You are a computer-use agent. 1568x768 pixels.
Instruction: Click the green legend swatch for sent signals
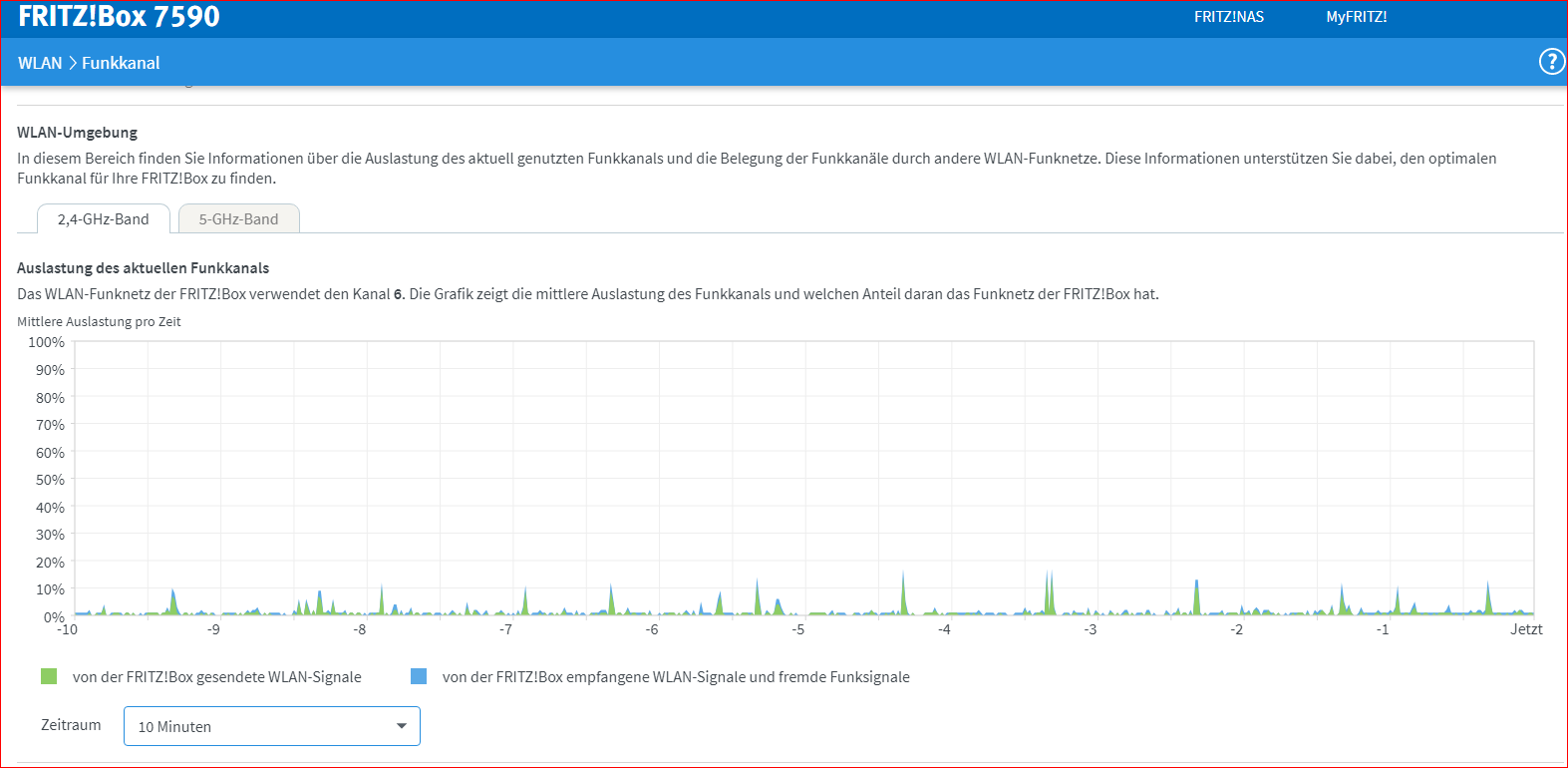pyautogui.click(x=49, y=676)
